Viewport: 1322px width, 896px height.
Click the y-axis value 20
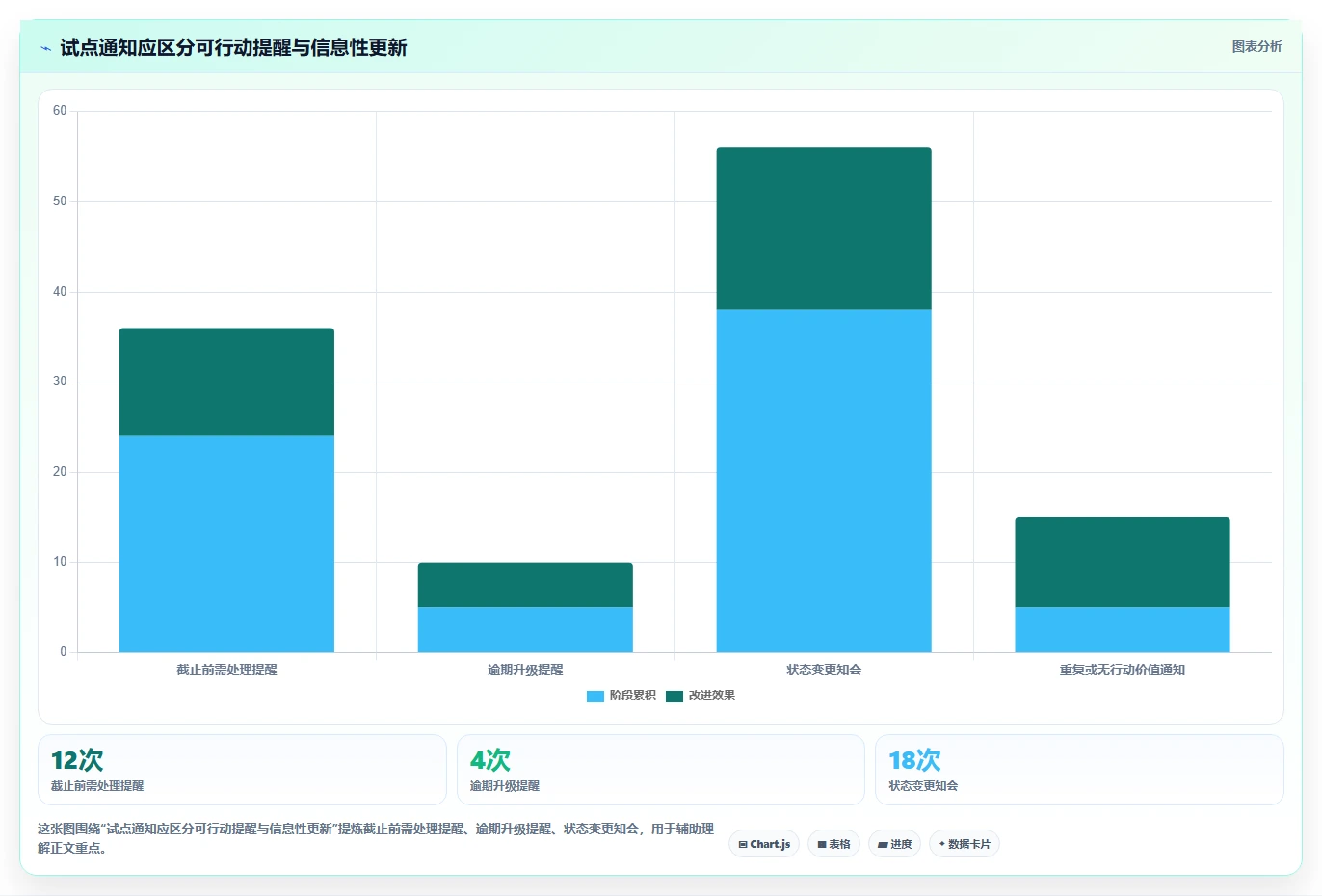[x=60, y=472]
